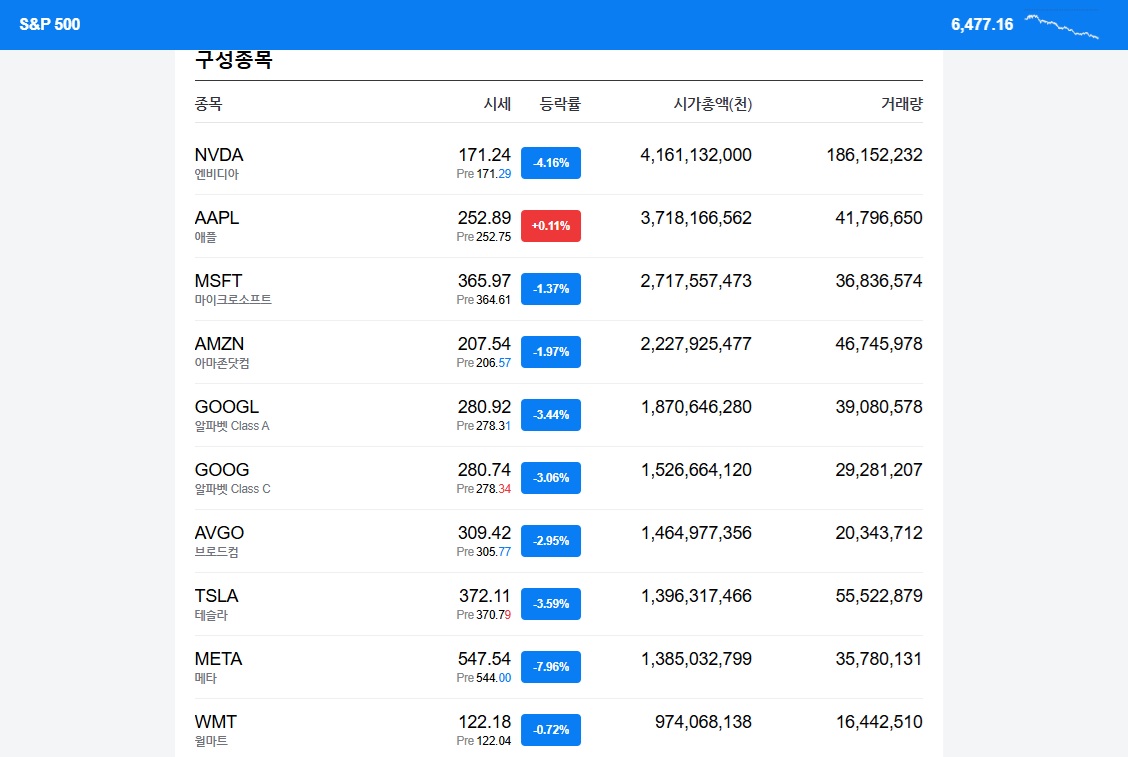Click the -1.97% change badge for AMZN

pyautogui.click(x=550, y=352)
